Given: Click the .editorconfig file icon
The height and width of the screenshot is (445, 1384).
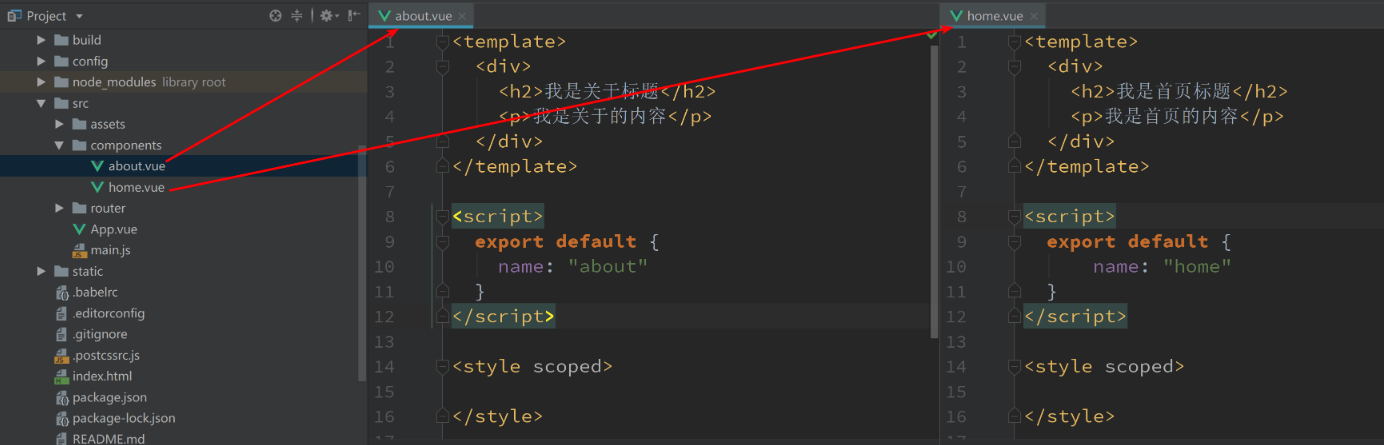Looking at the screenshot, I should 61,313.
